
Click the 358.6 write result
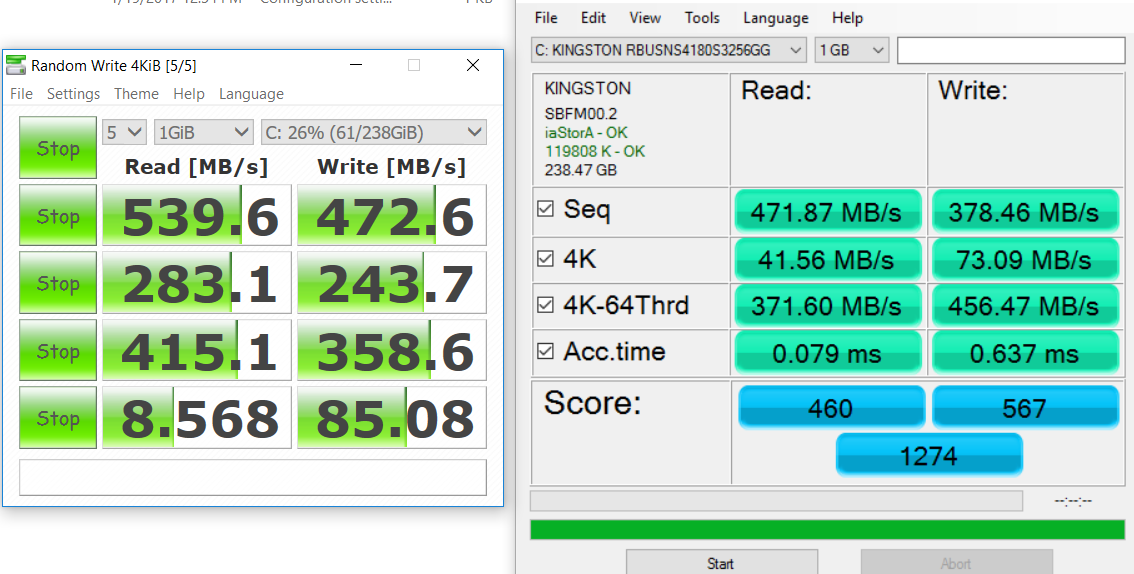click(392, 350)
